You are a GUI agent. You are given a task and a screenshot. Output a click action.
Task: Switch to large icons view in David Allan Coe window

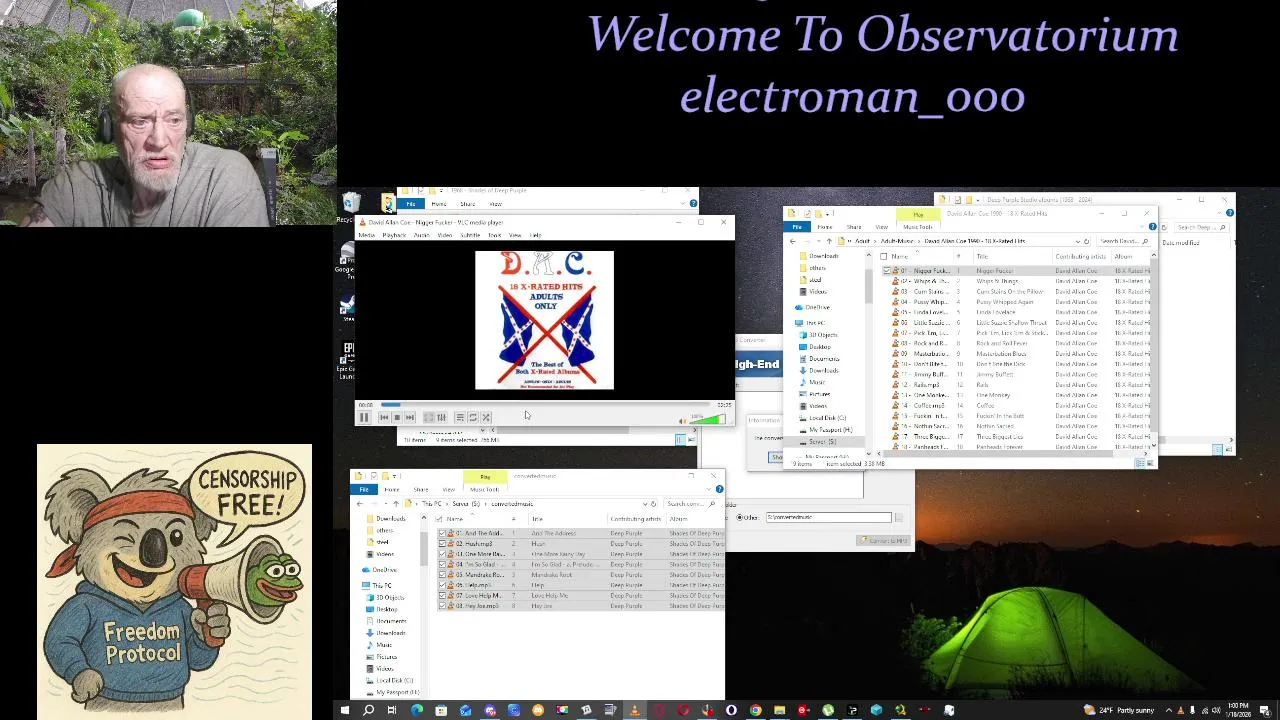[1151, 463]
